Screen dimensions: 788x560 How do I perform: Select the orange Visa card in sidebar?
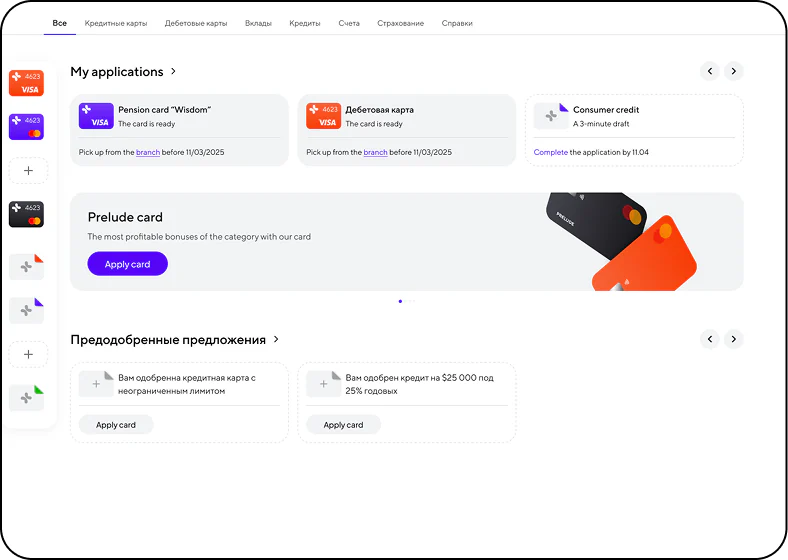(27, 83)
